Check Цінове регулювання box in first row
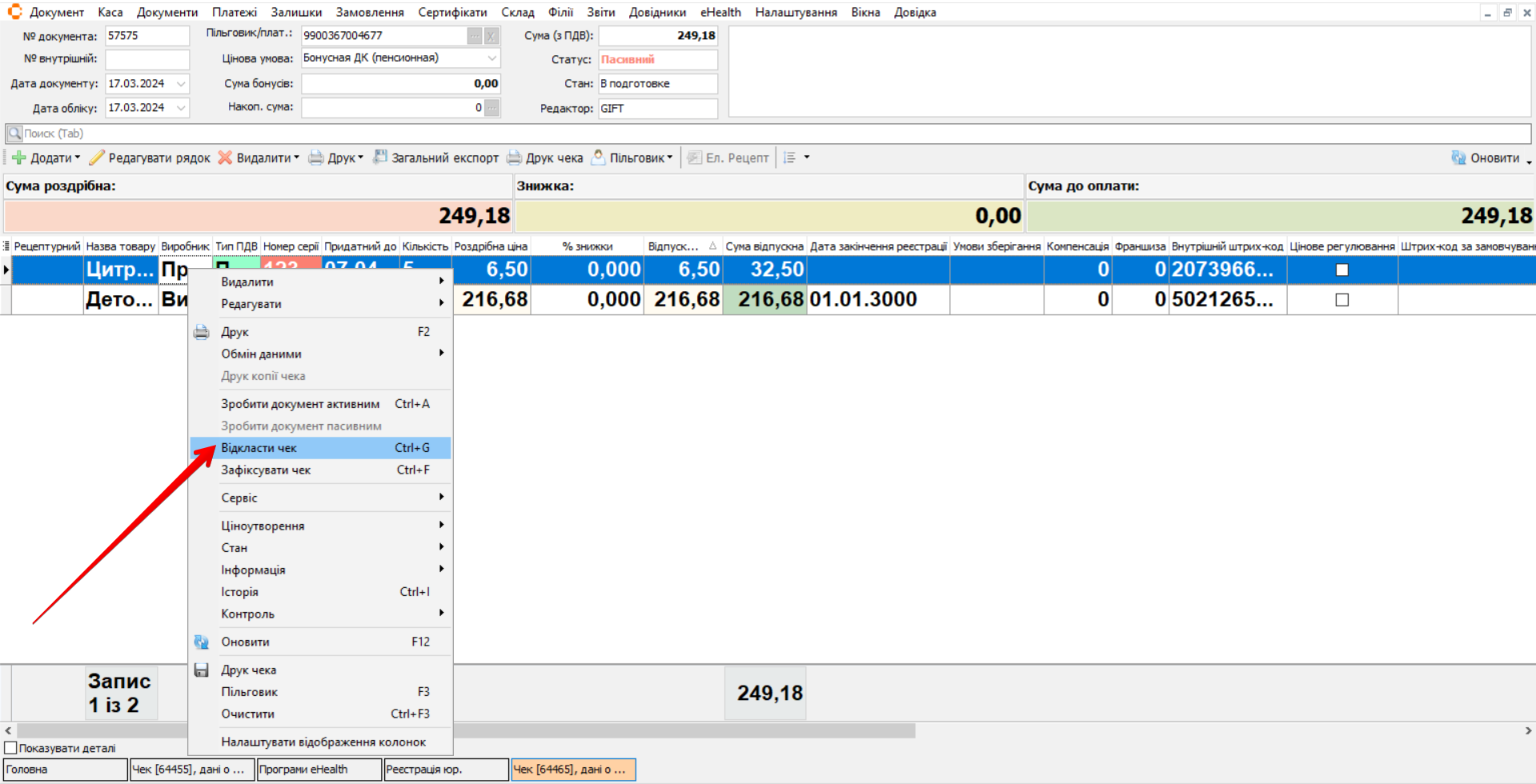 pyautogui.click(x=1342, y=270)
